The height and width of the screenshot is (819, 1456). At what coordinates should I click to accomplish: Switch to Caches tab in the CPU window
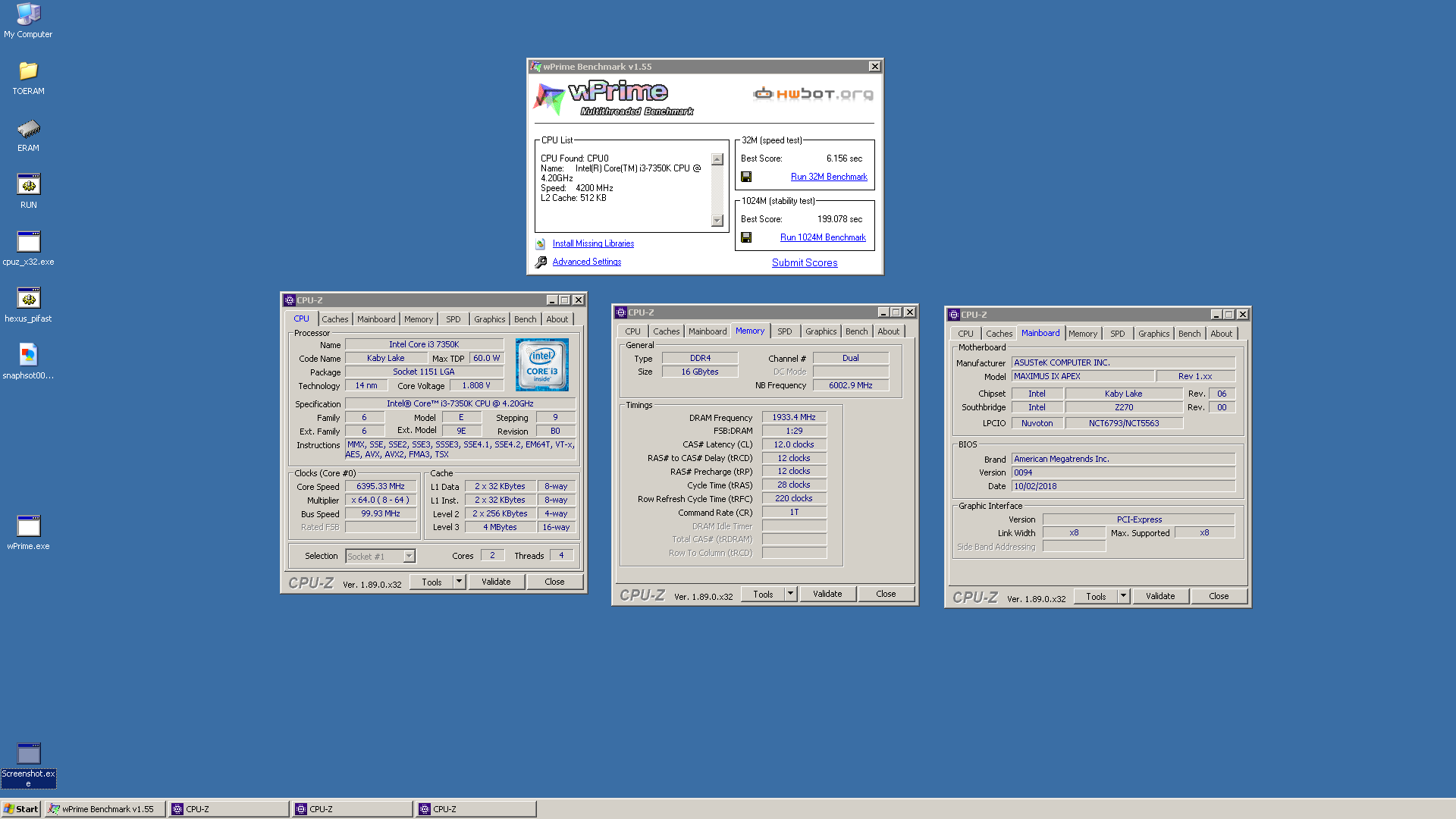point(335,319)
